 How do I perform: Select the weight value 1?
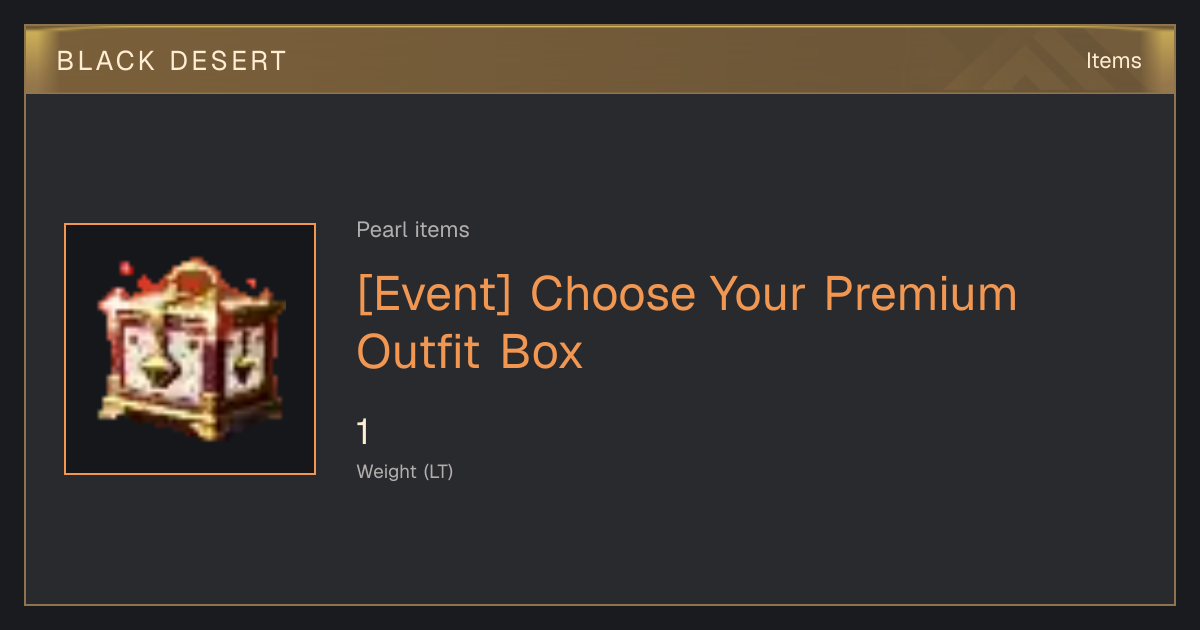(x=363, y=433)
